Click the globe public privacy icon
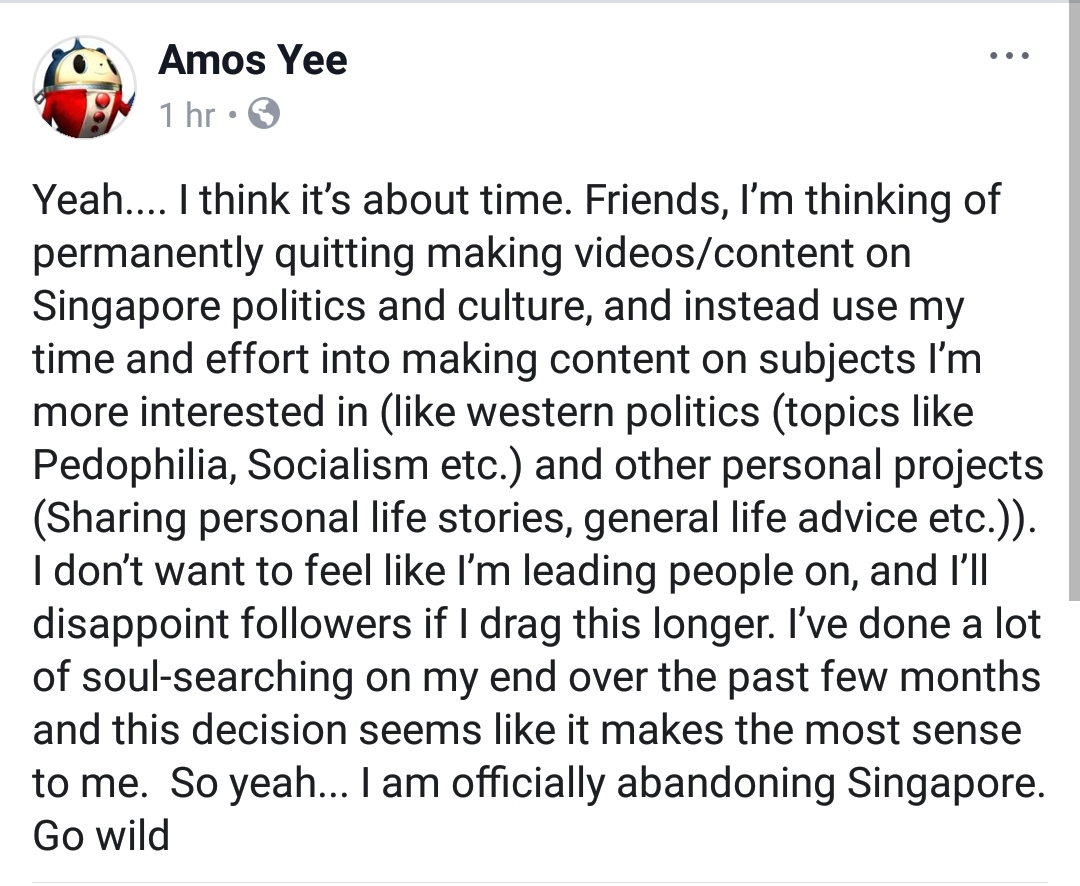Screen dimensions: 1080x886 [264, 114]
